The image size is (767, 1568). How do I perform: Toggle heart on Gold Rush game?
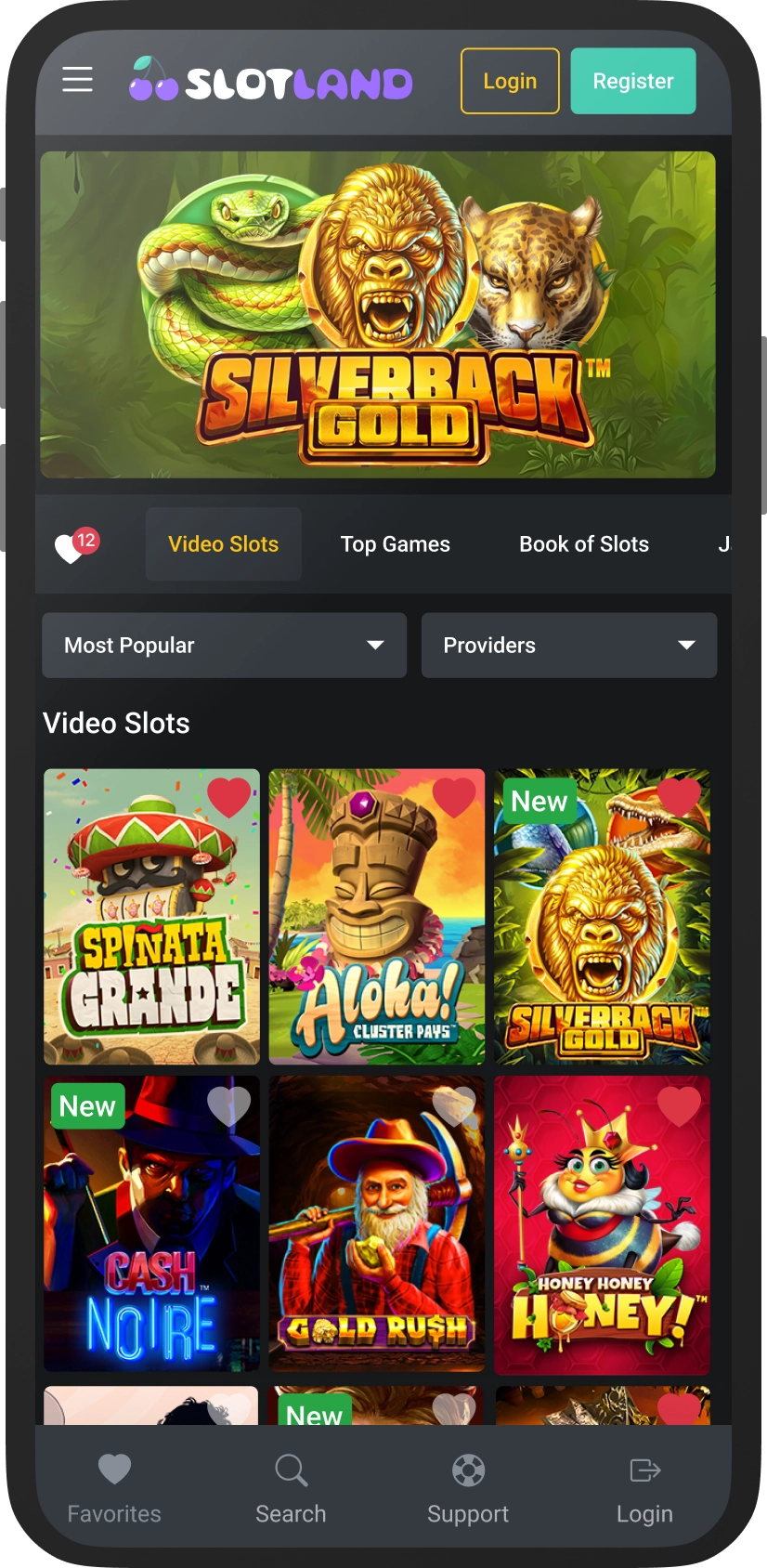click(x=454, y=1105)
